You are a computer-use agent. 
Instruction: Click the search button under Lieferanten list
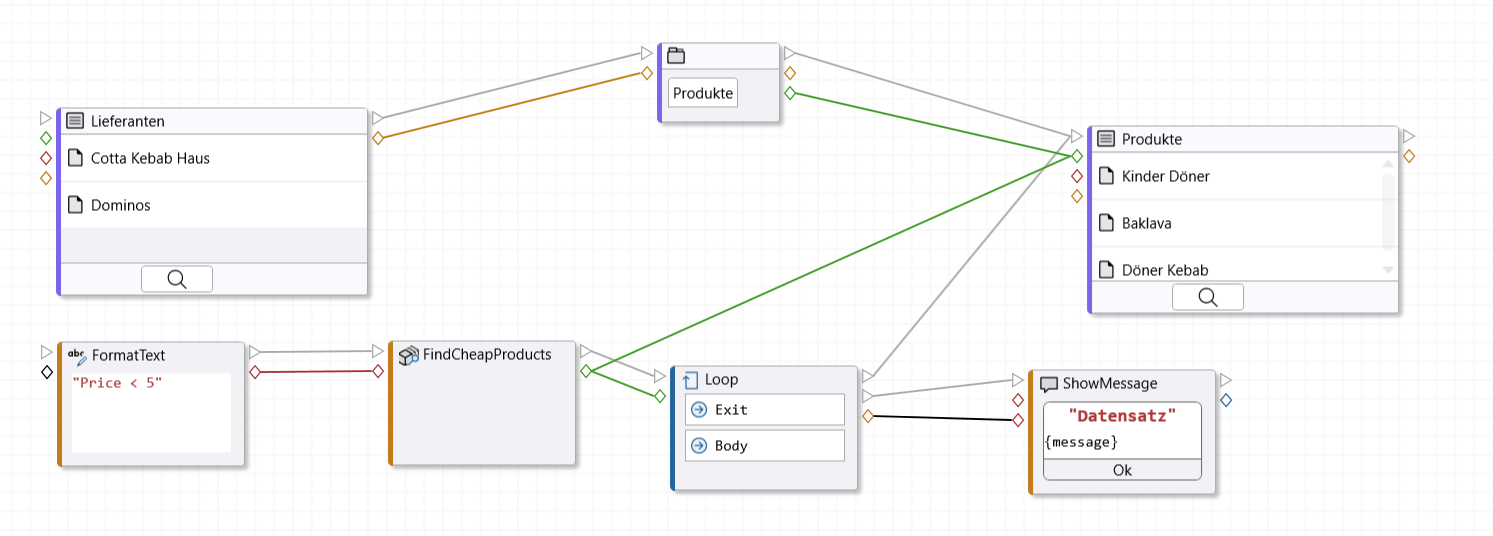177,279
